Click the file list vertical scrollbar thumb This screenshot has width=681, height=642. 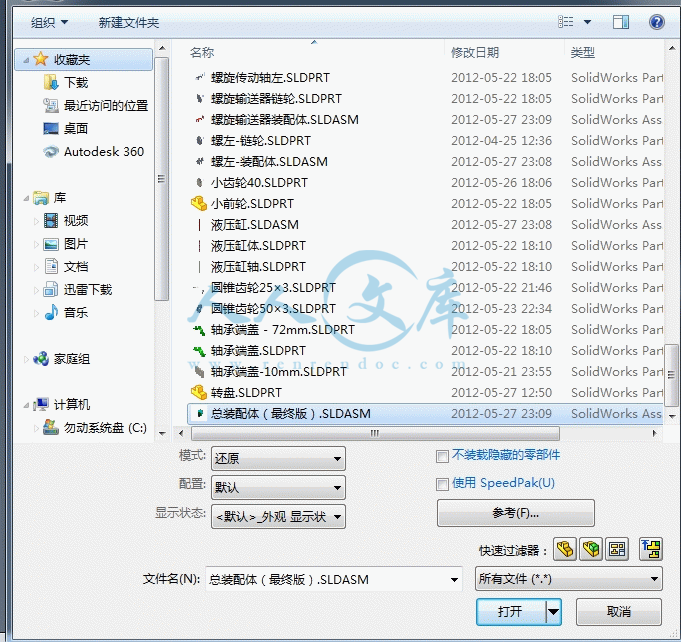tap(671, 374)
